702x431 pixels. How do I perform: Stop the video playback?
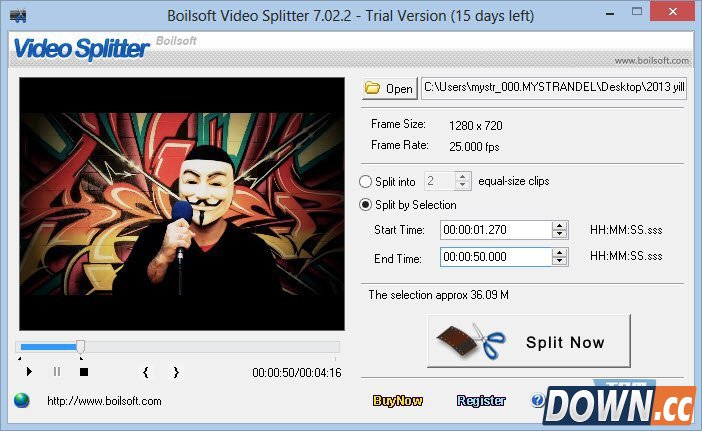[x=84, y=371]
